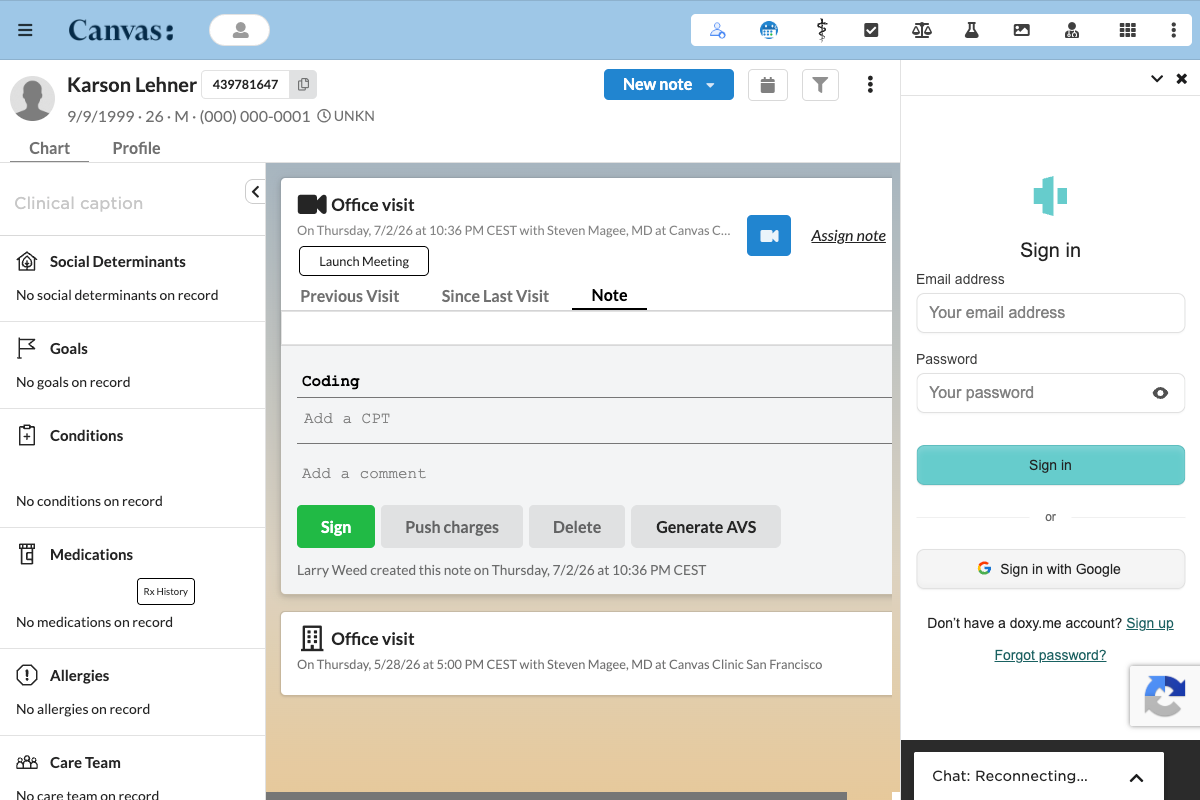Viewport: 1200px width, 800px height.
Task: Open the caduceus medical icon
Action: point(821,30)
